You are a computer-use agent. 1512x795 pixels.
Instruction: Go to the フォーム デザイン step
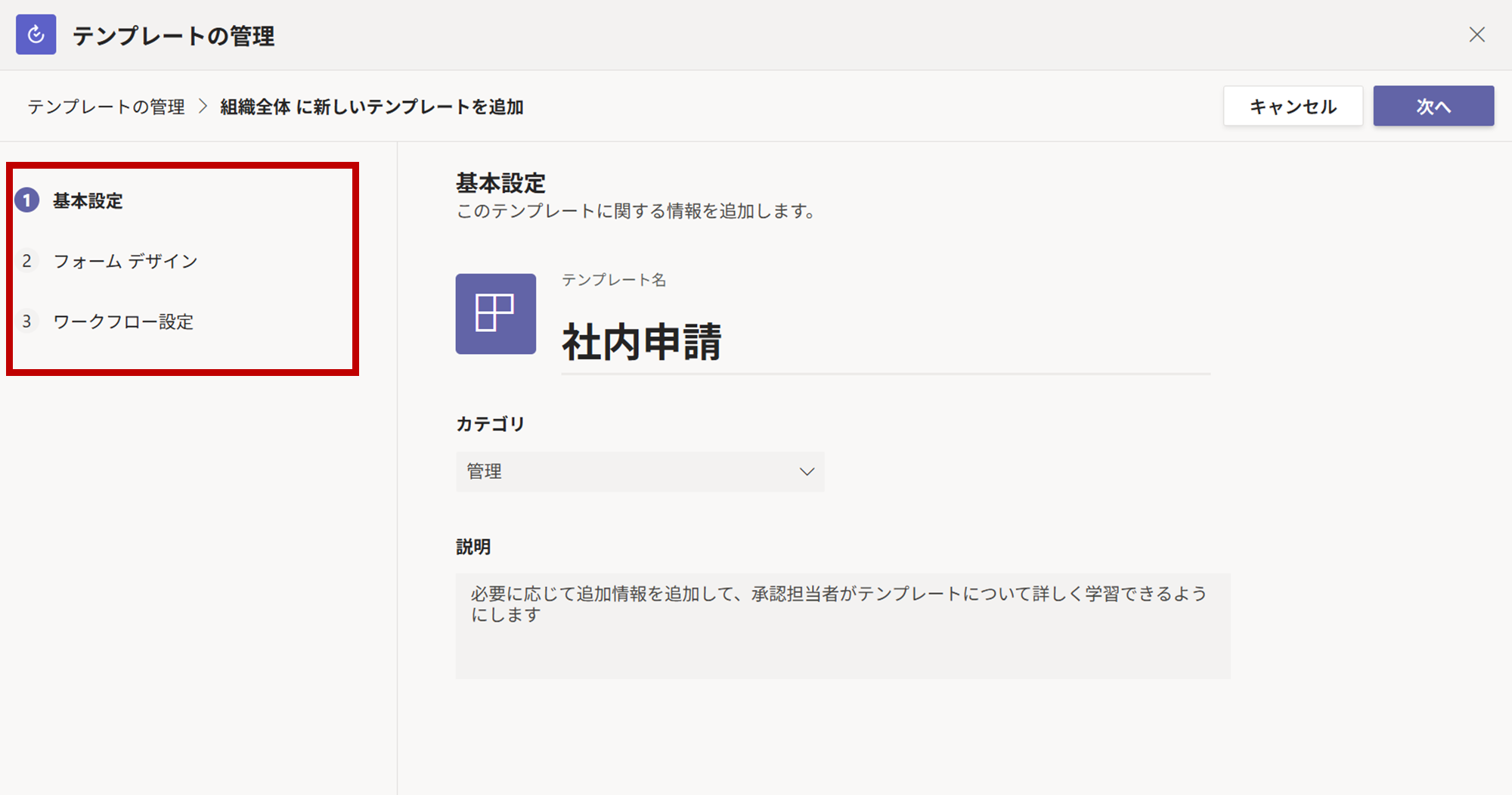pos(125,262)
